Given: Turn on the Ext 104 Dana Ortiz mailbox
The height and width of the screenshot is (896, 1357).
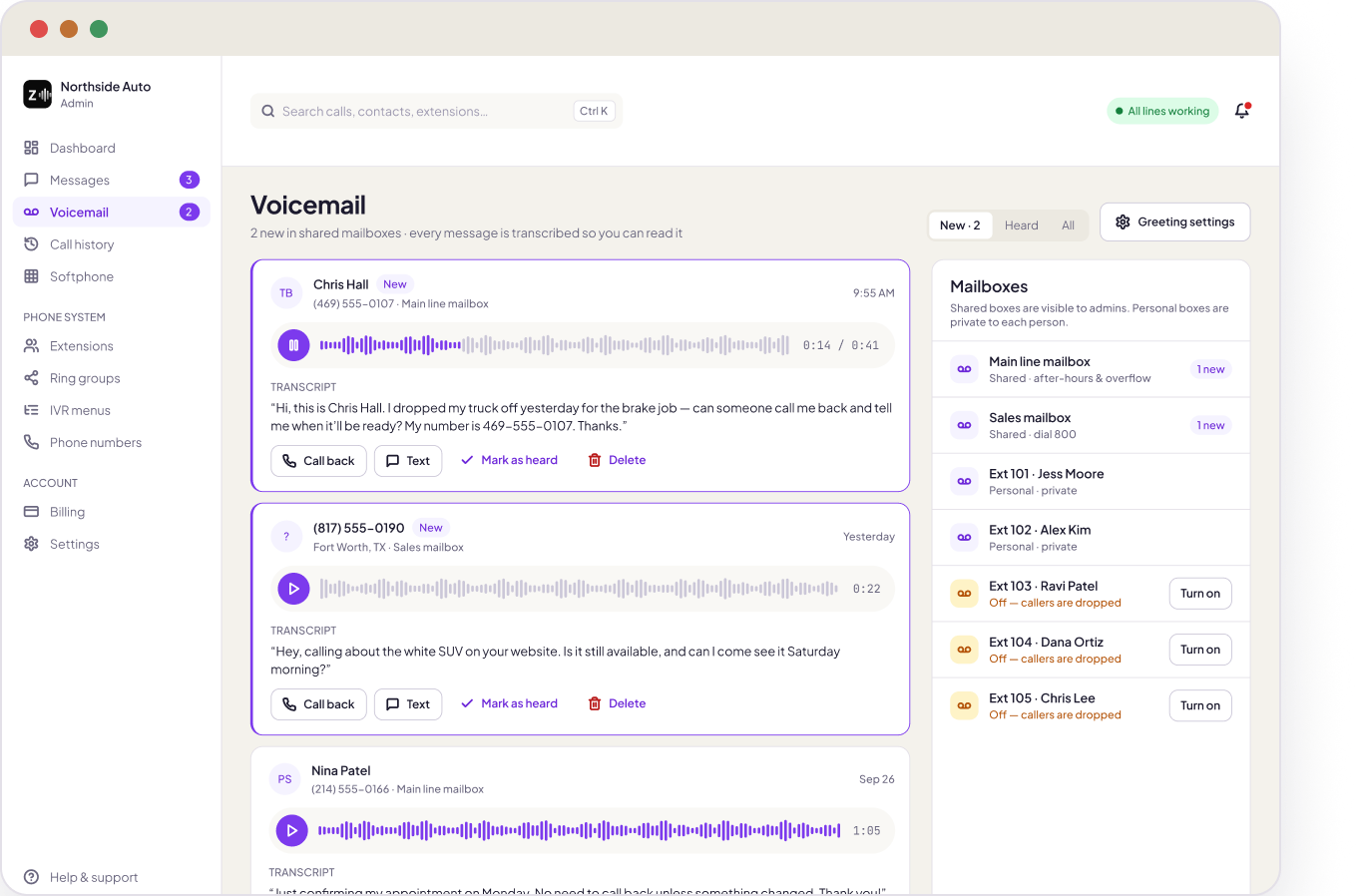Looking at the screenshot, I should 1200,650.
